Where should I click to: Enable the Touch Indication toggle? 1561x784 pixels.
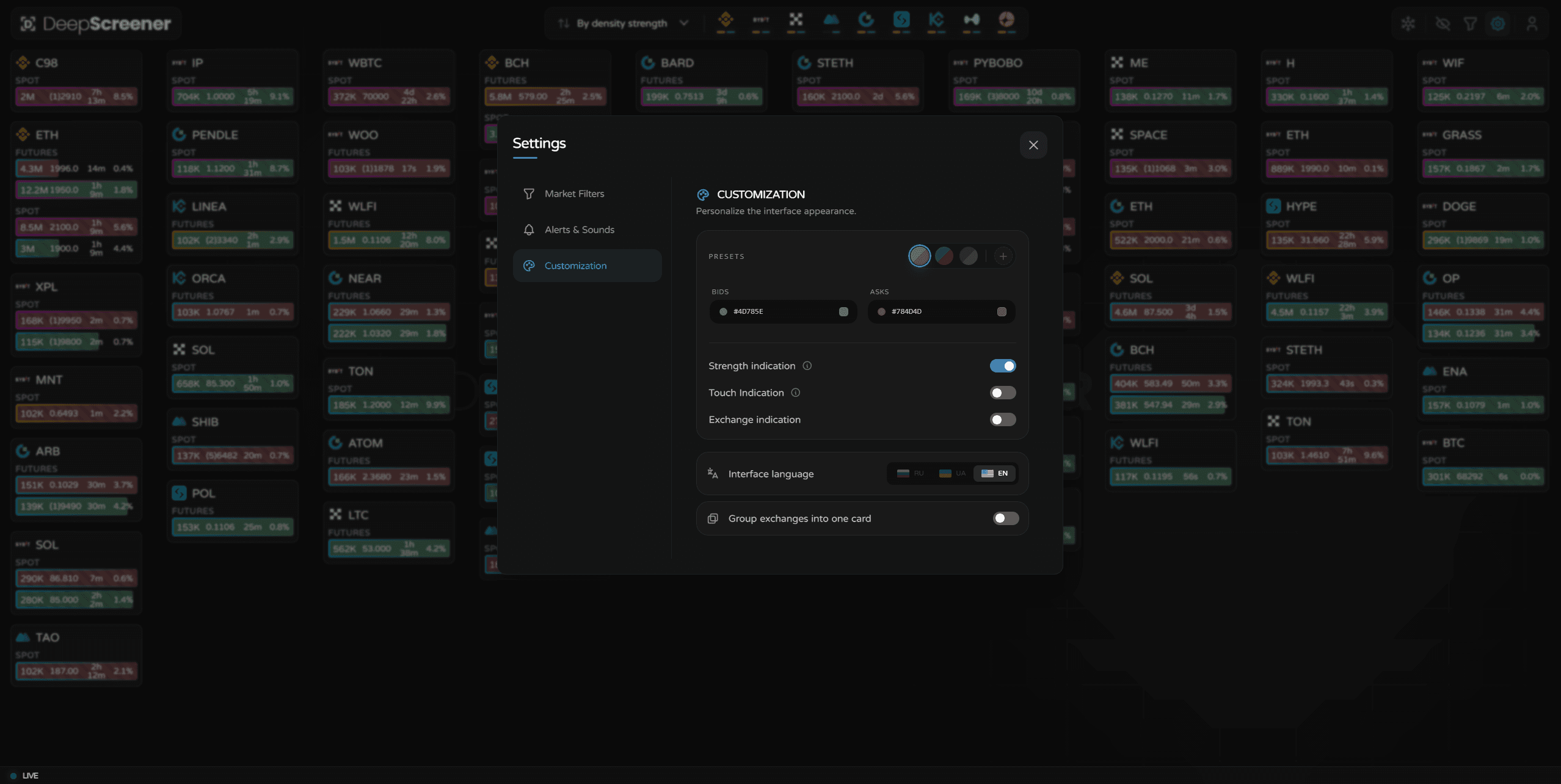tap(1002, 393)
